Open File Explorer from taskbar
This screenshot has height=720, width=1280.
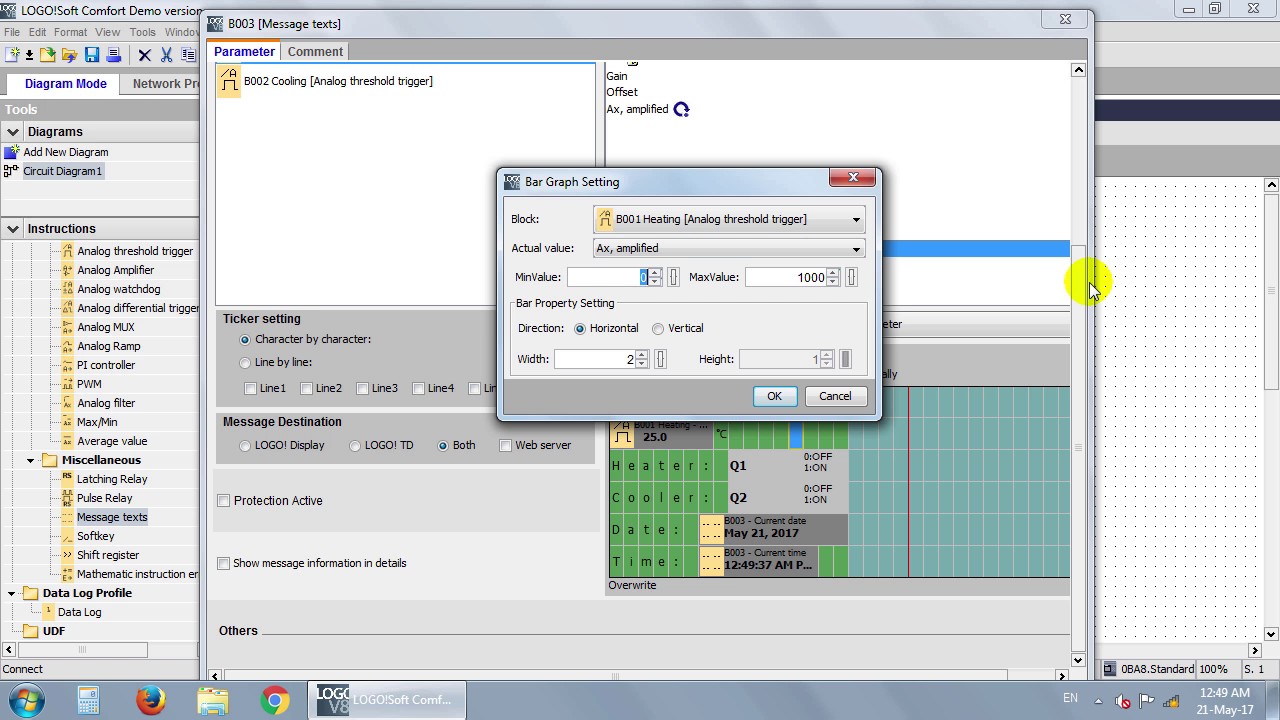213,700
